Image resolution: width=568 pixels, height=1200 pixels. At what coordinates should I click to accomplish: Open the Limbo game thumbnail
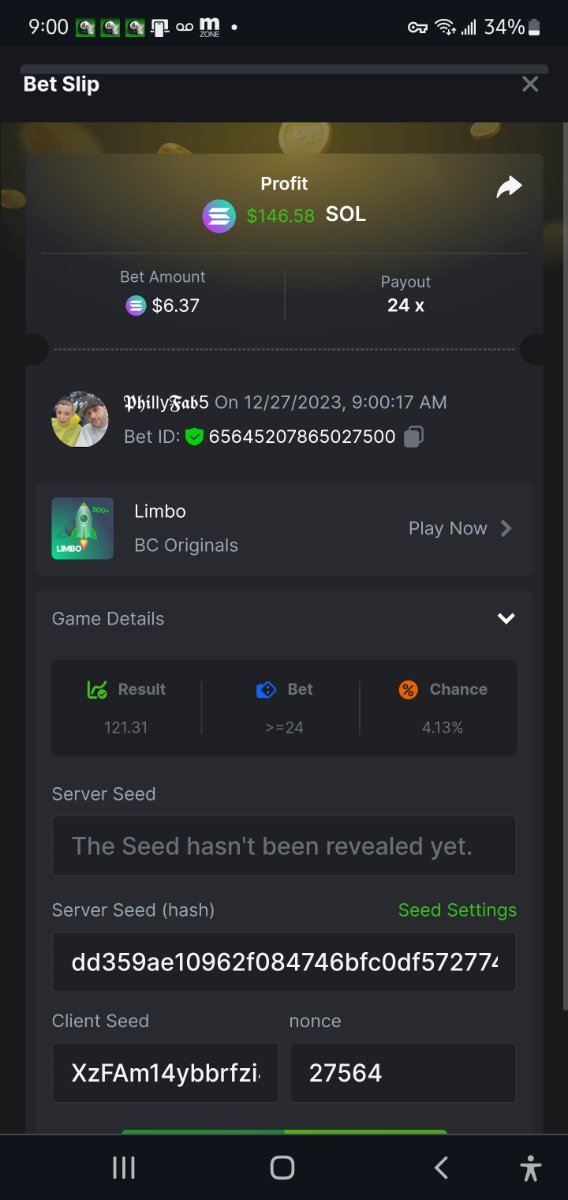coord(83,528)
